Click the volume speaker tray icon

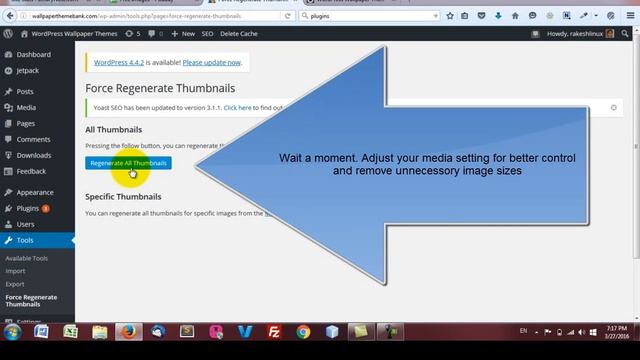coord(582,332)
